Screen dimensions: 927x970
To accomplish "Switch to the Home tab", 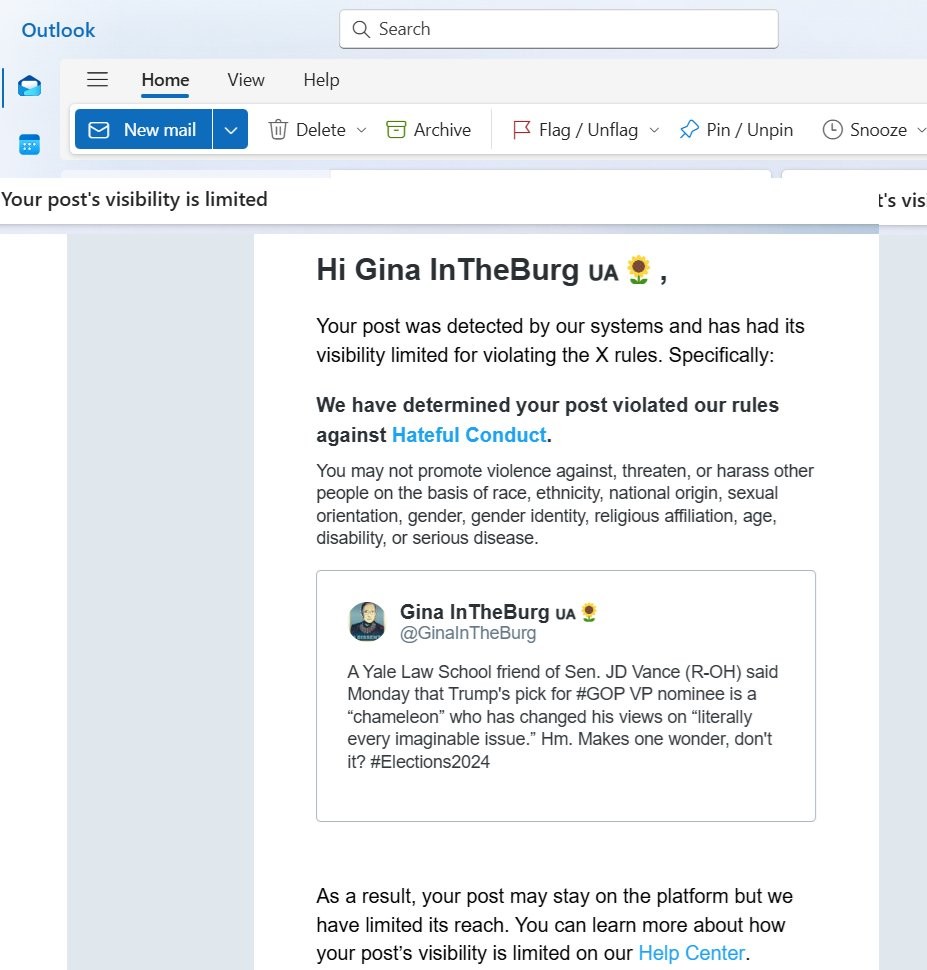I will [x=165, y=80].
